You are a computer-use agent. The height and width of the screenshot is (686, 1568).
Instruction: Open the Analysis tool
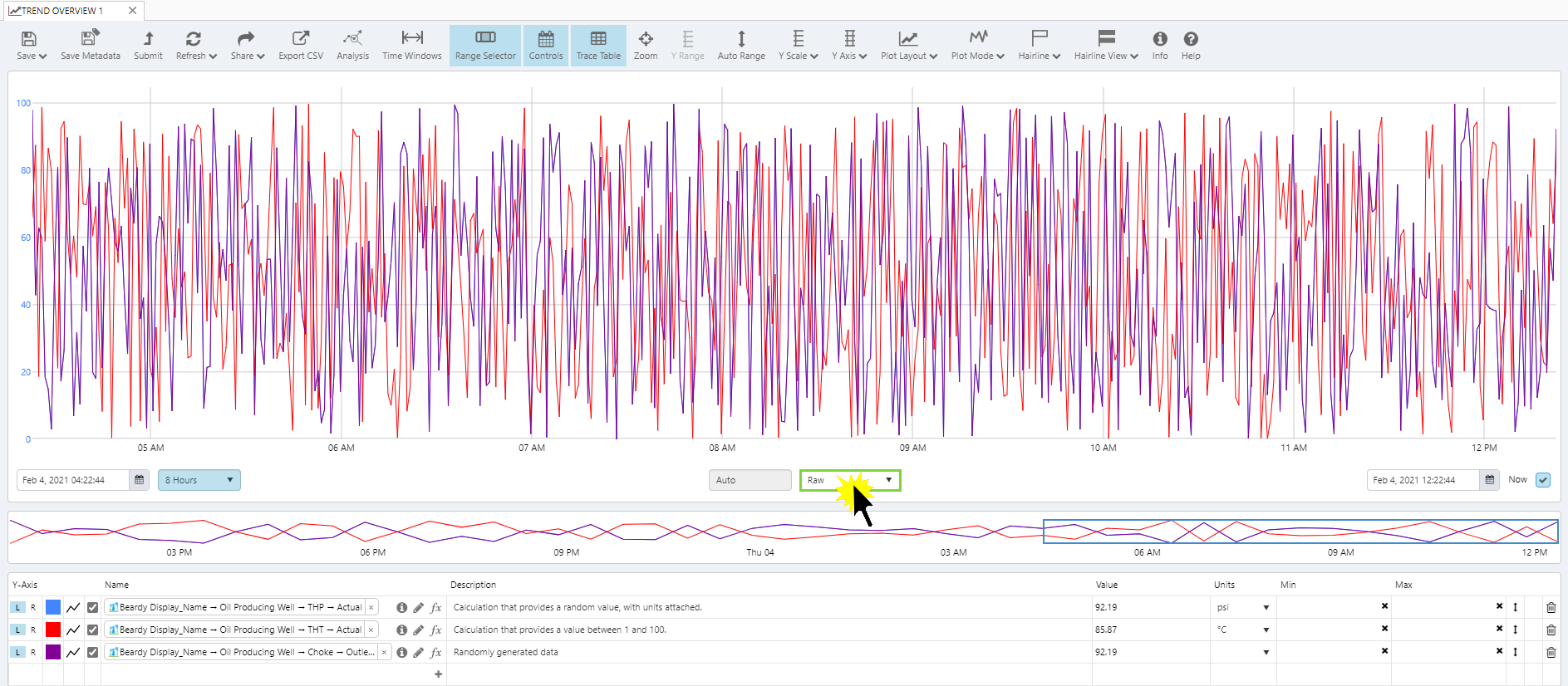click(x=352, y=45)
